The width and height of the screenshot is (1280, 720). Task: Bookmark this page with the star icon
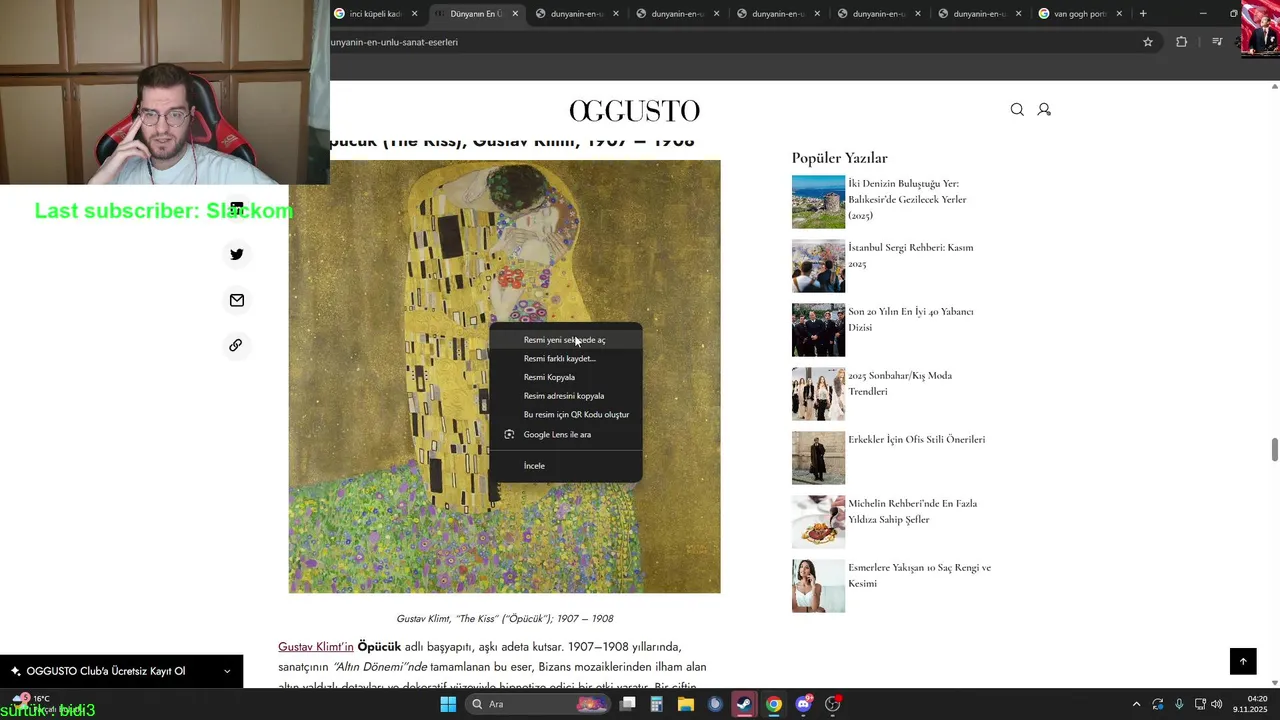pyautogui.click(x=1148, y=42)
